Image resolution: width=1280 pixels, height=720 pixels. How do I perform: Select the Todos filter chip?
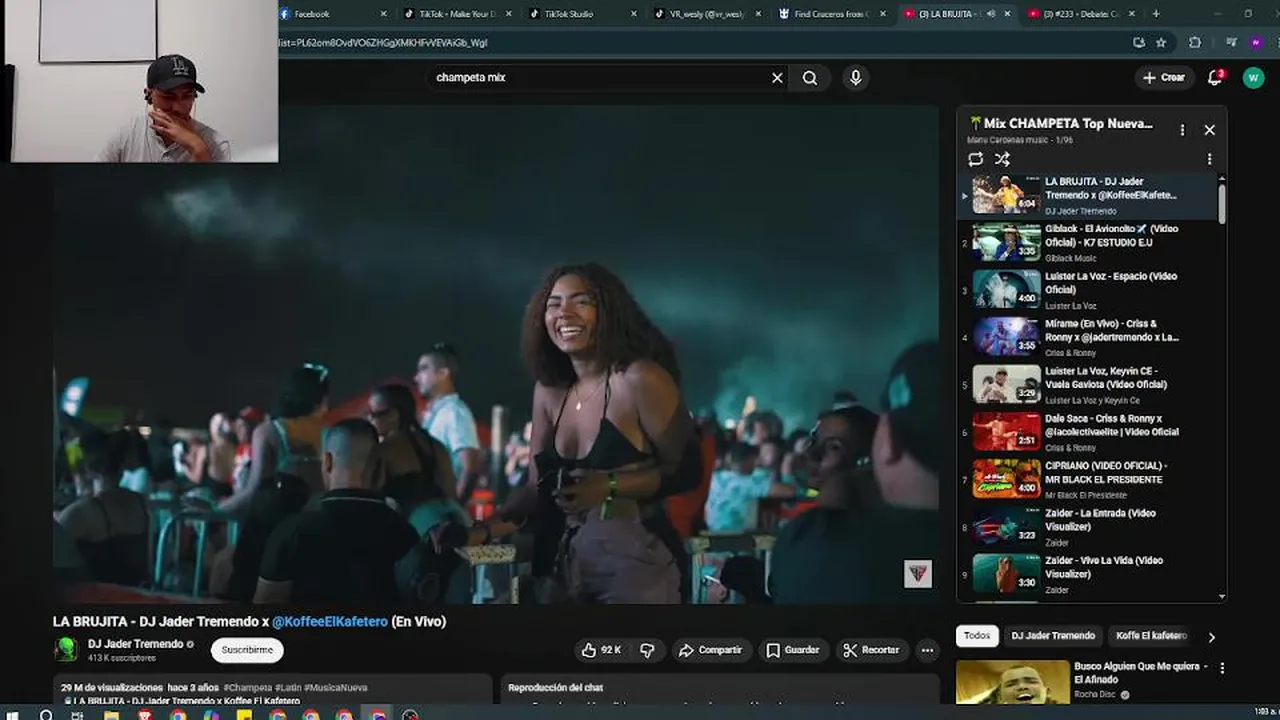977,636
